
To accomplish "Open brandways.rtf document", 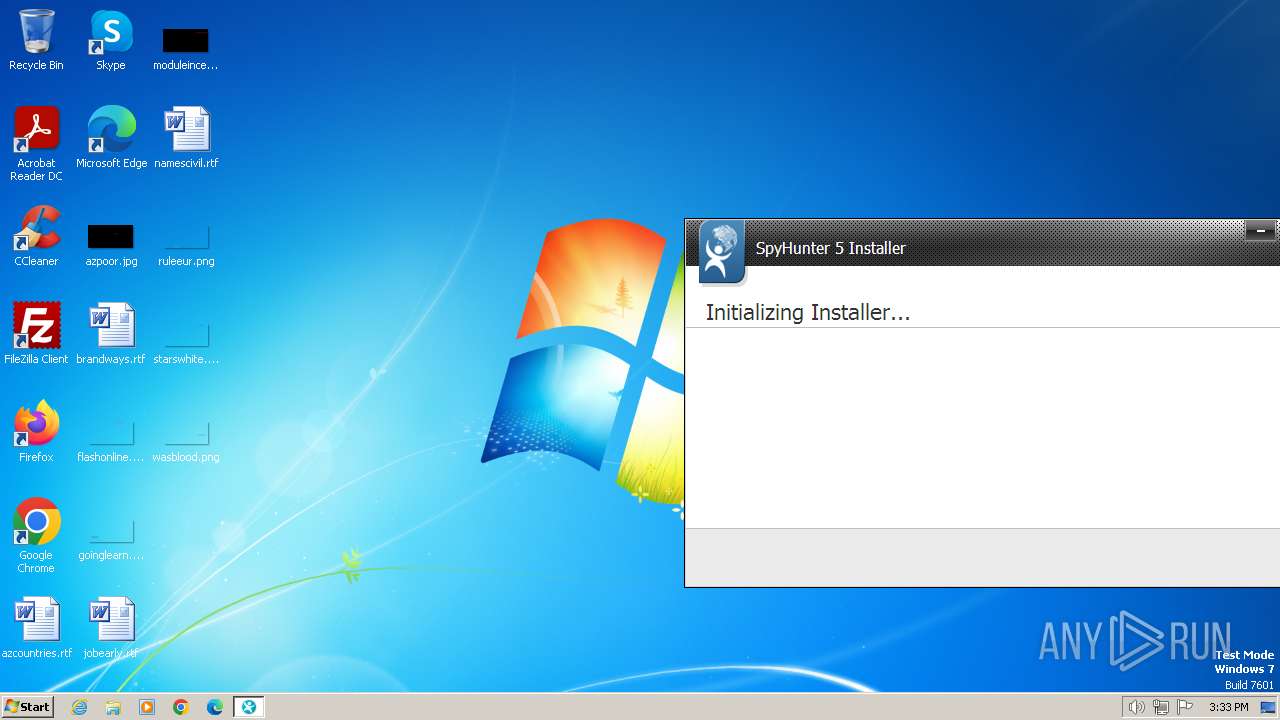I will click(111, 333).
